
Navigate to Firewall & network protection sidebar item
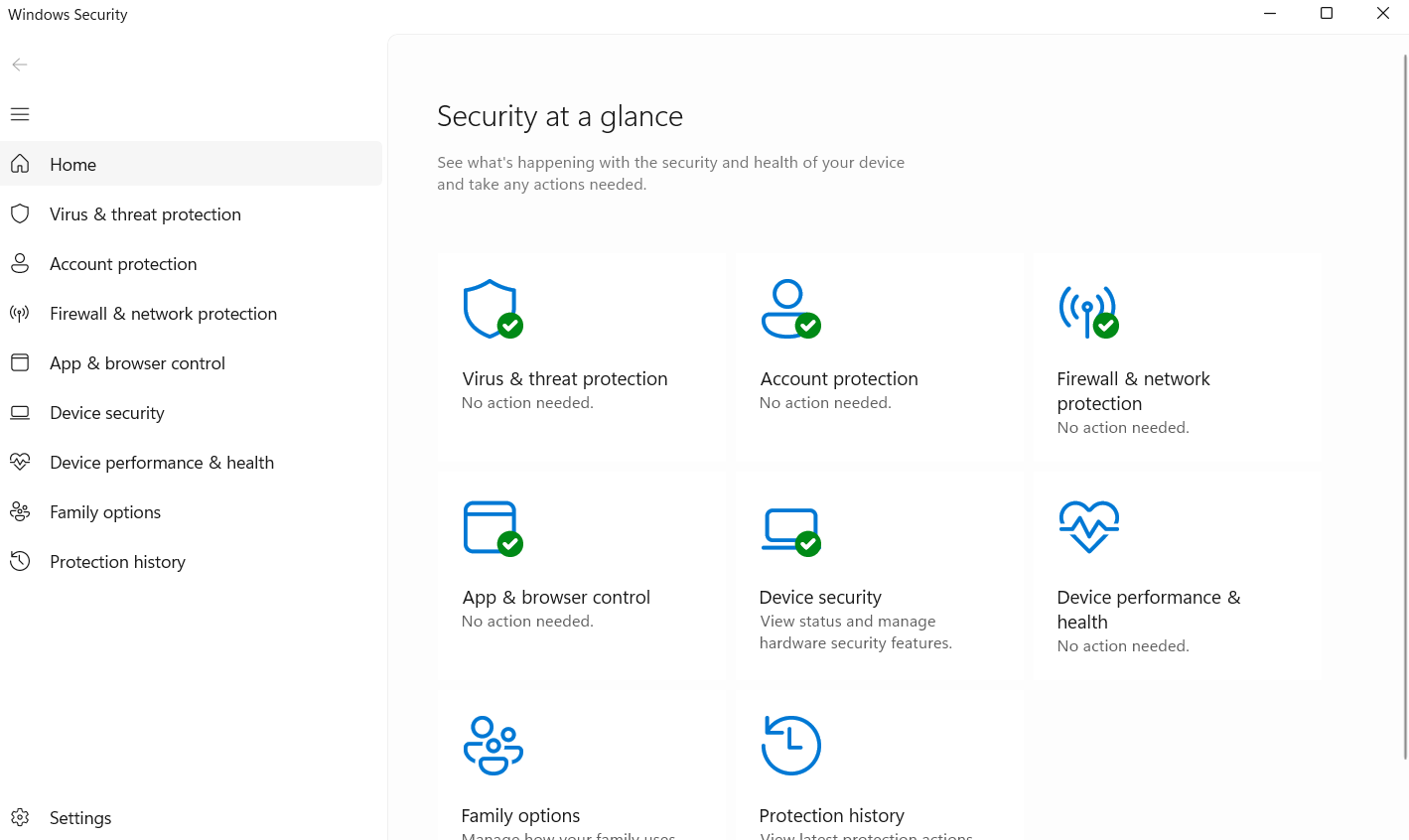(x=163, y=314)
